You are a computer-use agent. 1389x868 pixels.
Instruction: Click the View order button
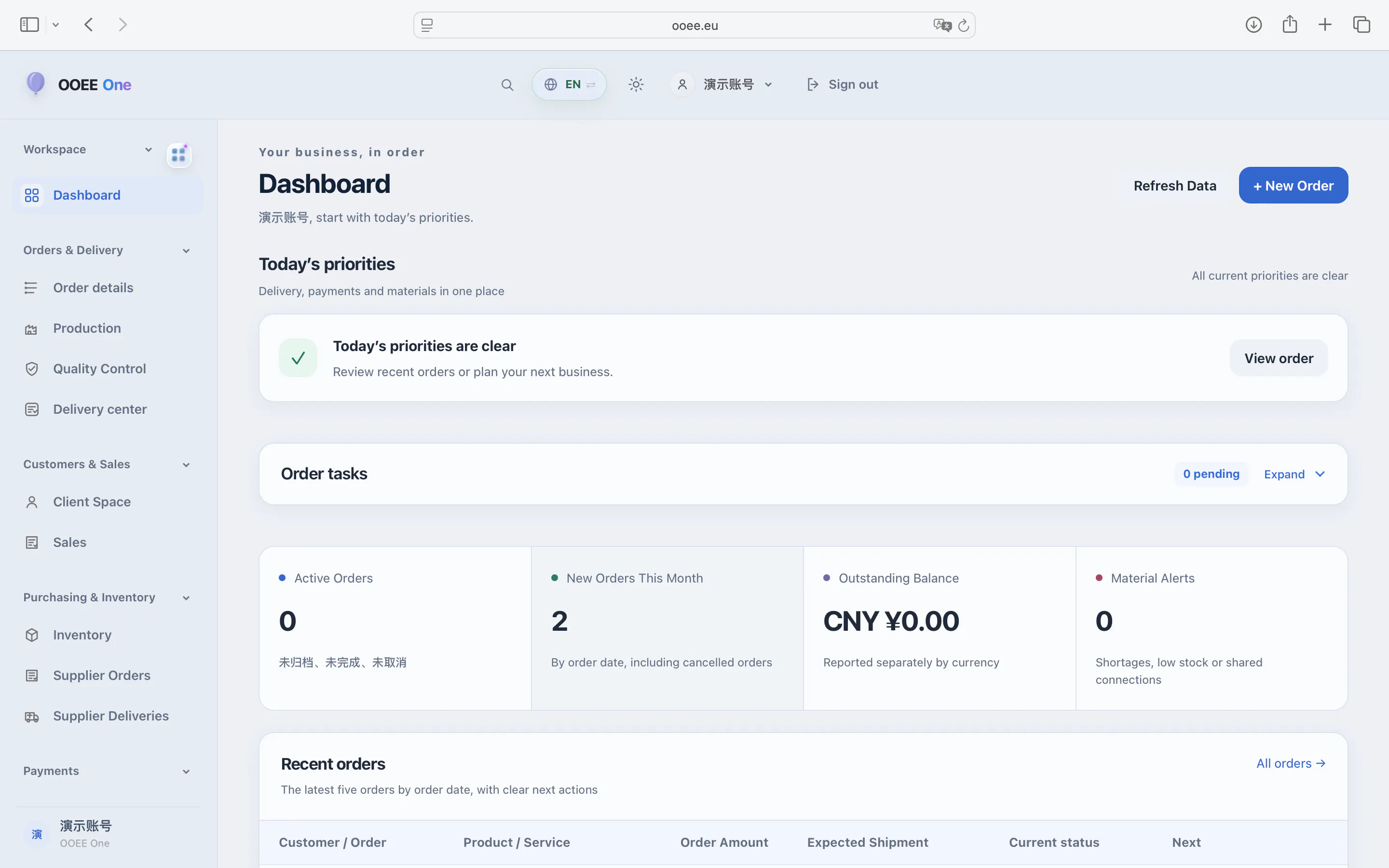click(1278, 358)
